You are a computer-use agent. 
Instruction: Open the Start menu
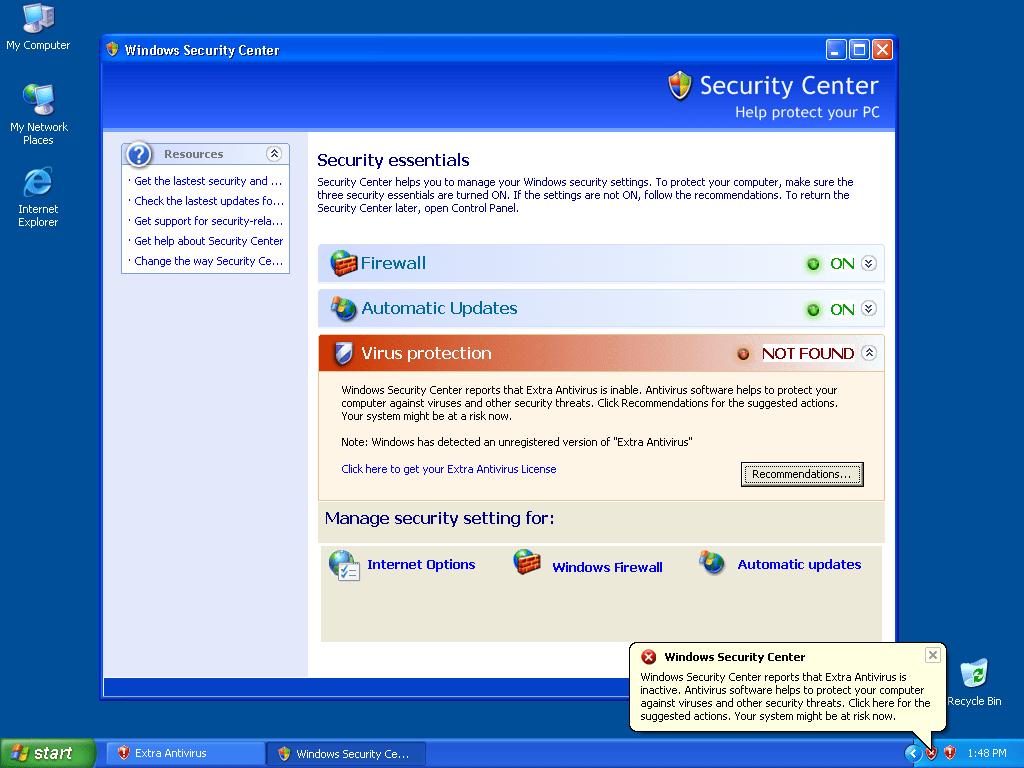click(x=48, y=753)
